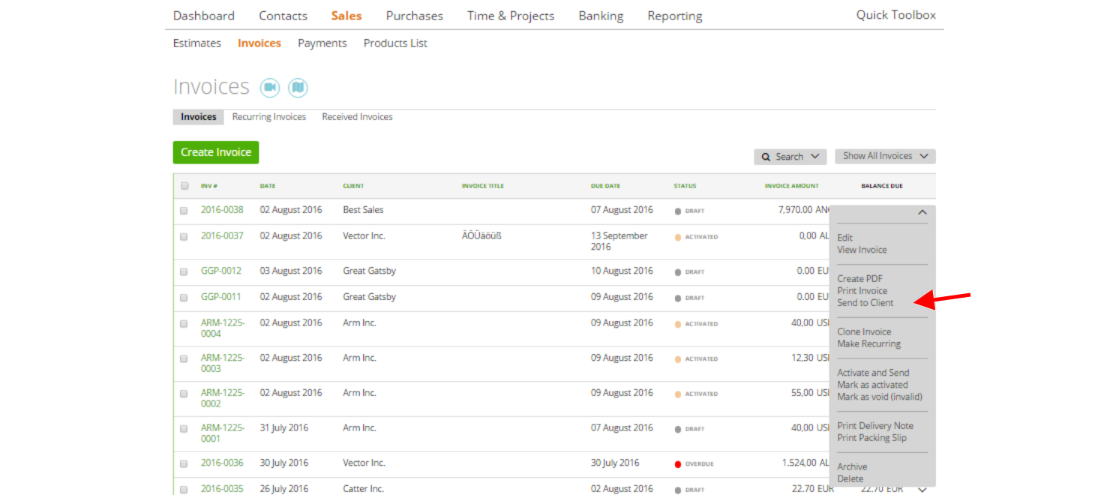Open the Products List submenu
Screen dimensions: 1104x495
(x=395, y=43)
